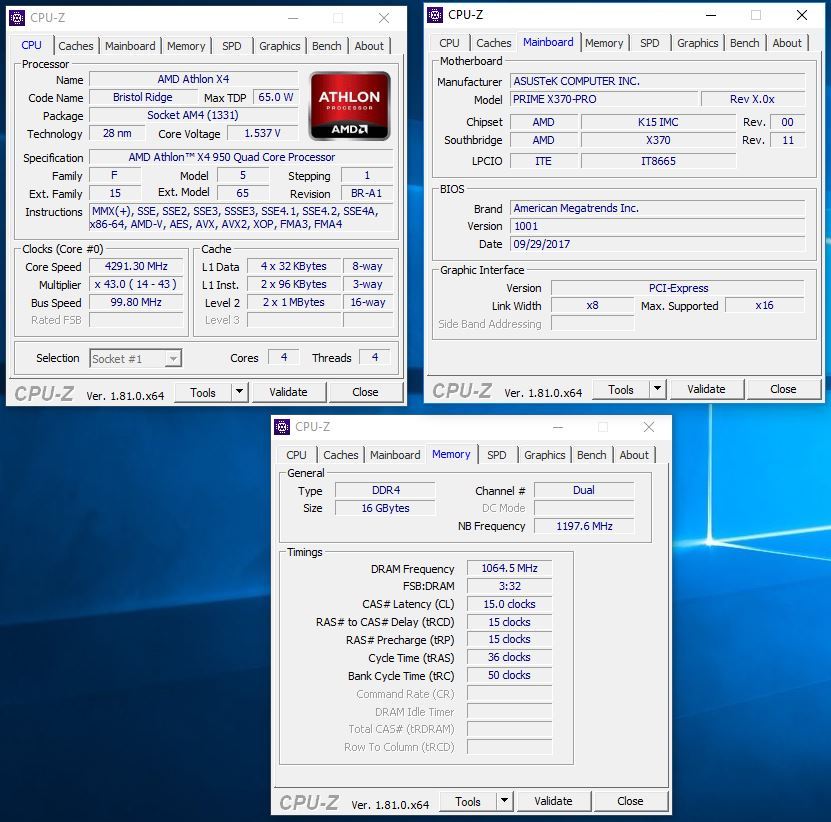Open About tab in Memory window

pos(634,455)
